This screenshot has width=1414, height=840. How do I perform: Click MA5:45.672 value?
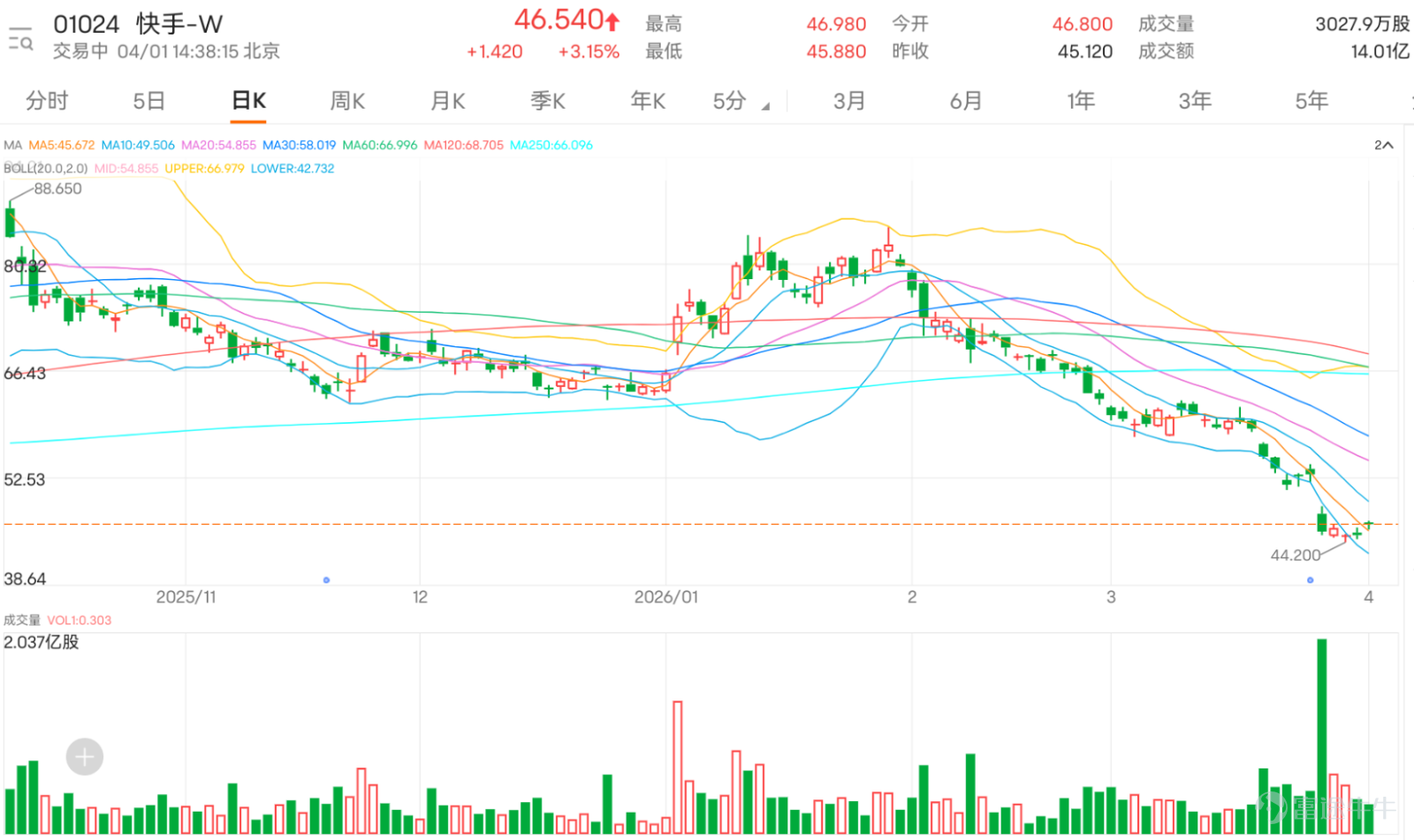tap(62, 145)
